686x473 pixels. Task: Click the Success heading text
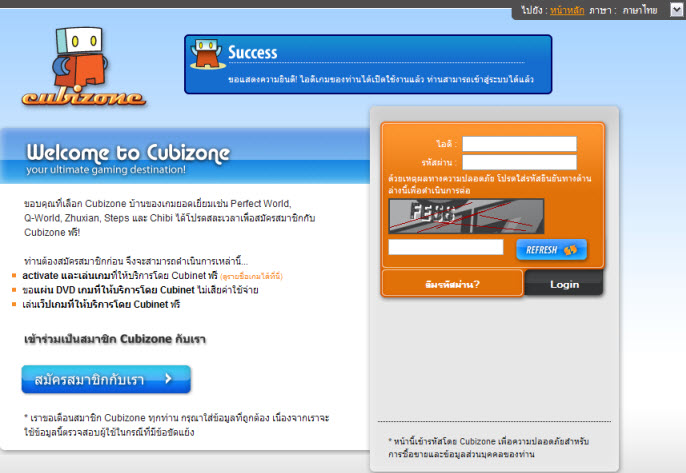click(x=252, y=53)
